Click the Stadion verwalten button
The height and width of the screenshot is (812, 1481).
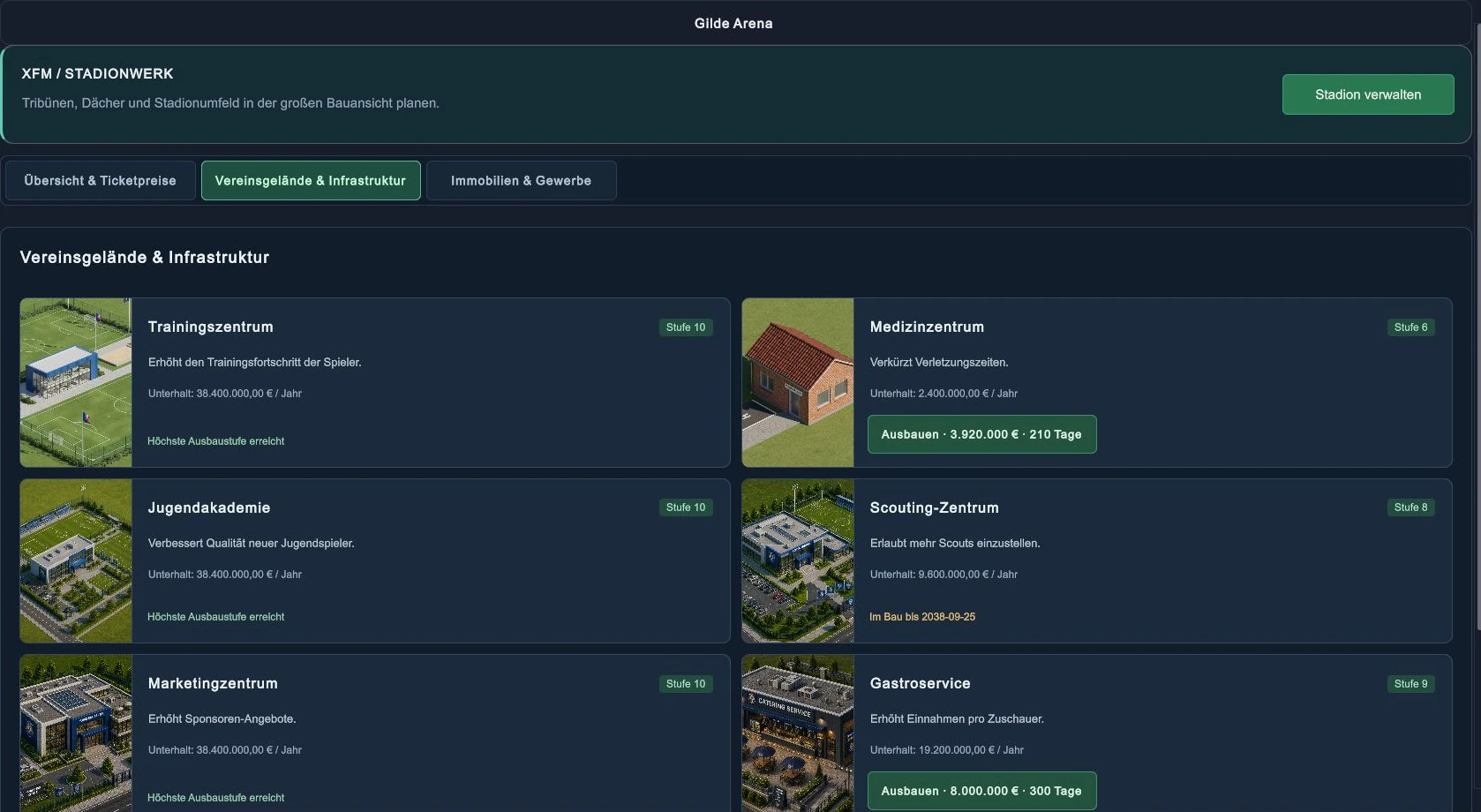1368,94
